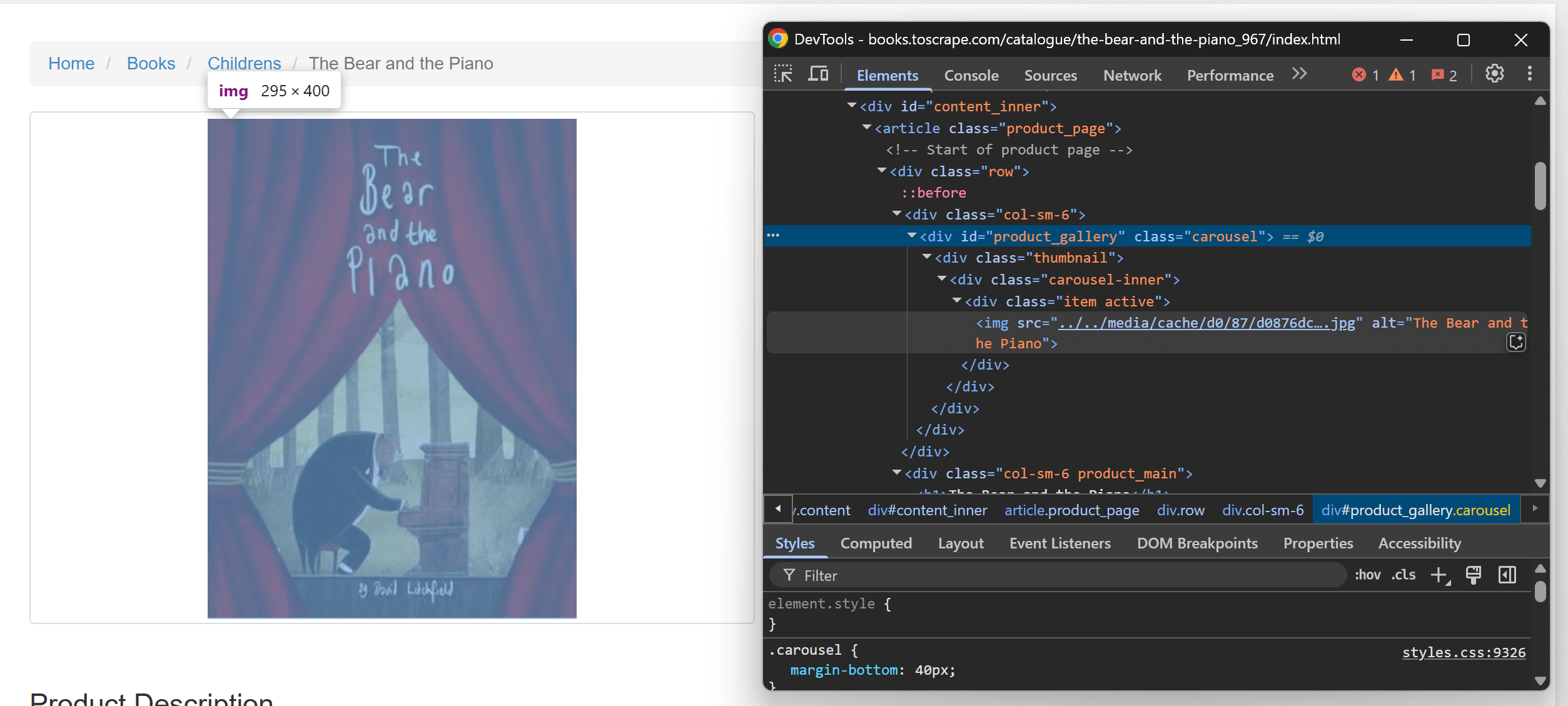Open the issues count indicator
Image resolution: width=1568 pixels, height=706 pixels.
click(x=1444, y=75)
